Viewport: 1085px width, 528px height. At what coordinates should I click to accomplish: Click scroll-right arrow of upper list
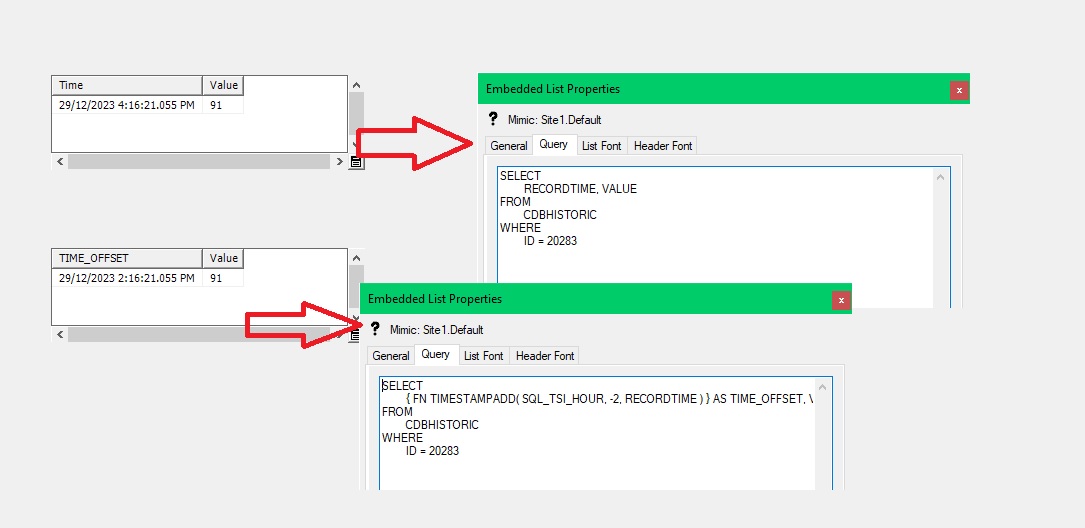[x=339, y=162]
